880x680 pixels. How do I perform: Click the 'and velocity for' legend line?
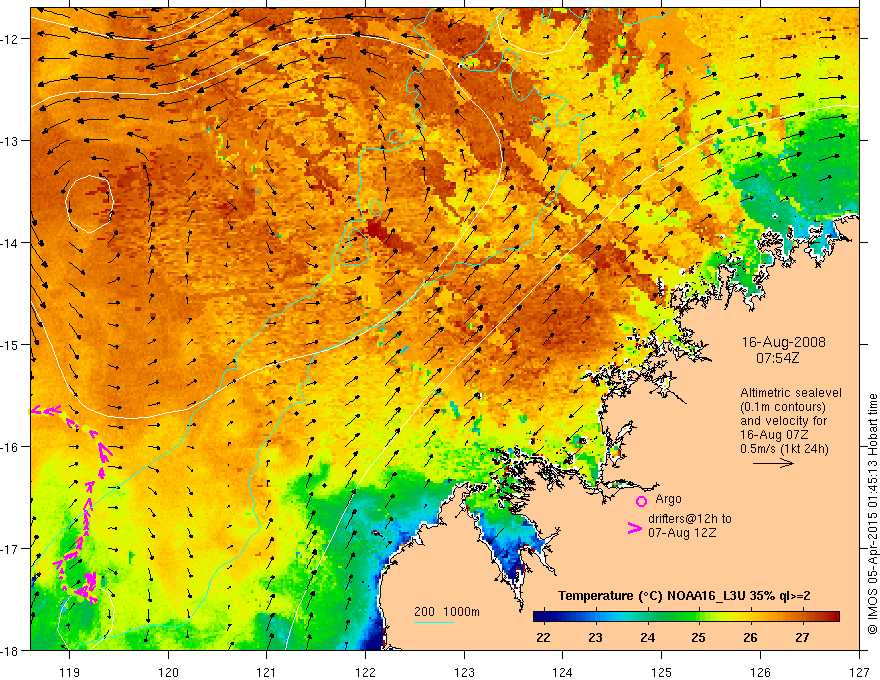coord(783,421)
